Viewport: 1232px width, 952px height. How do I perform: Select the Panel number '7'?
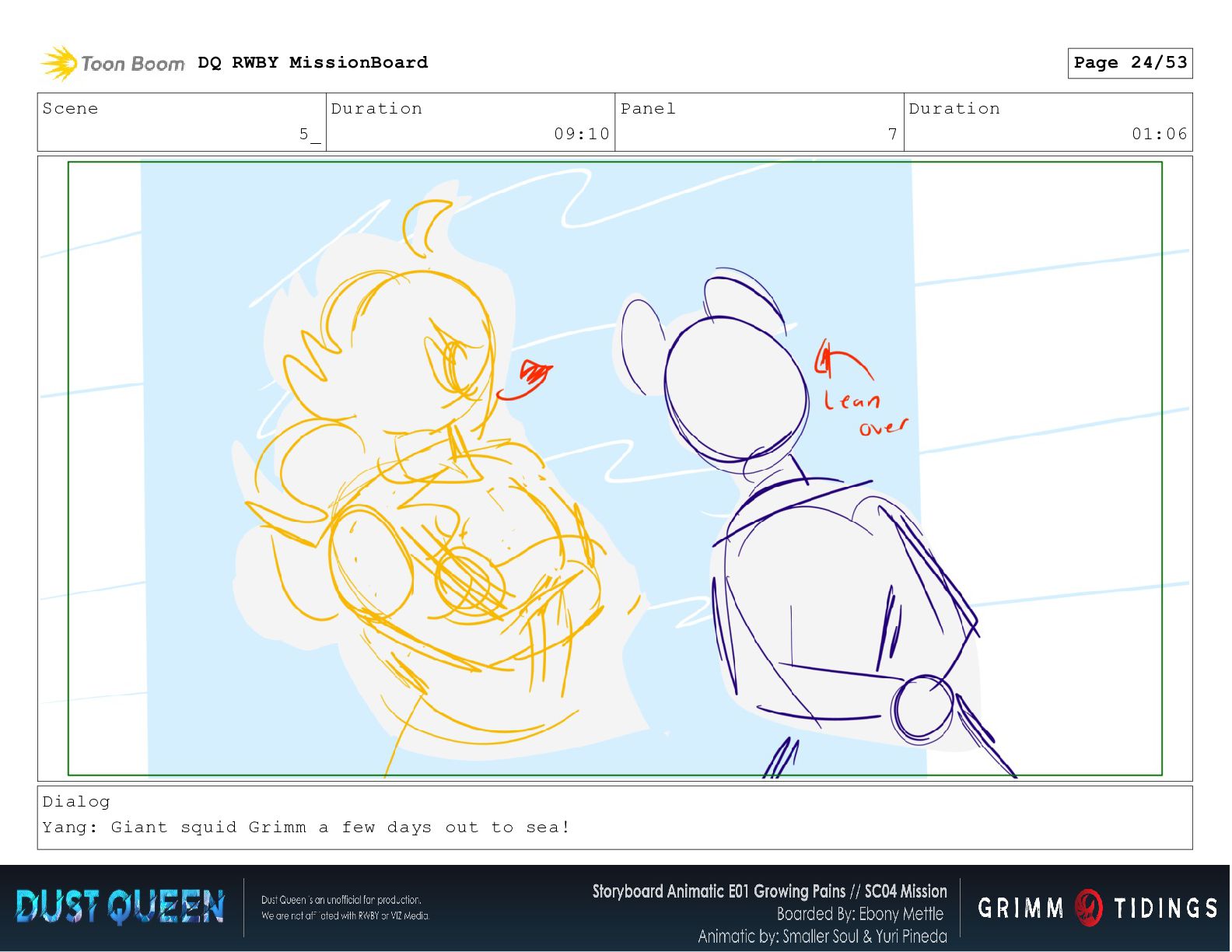point(893,134)
